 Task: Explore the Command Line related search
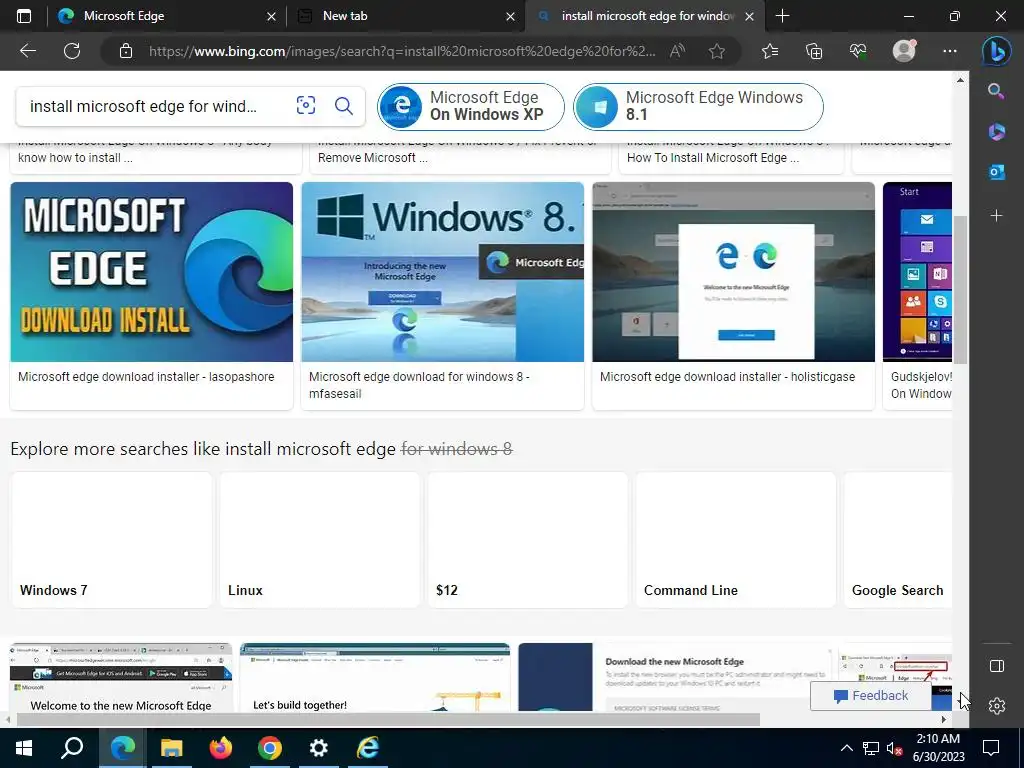(735, 540)
